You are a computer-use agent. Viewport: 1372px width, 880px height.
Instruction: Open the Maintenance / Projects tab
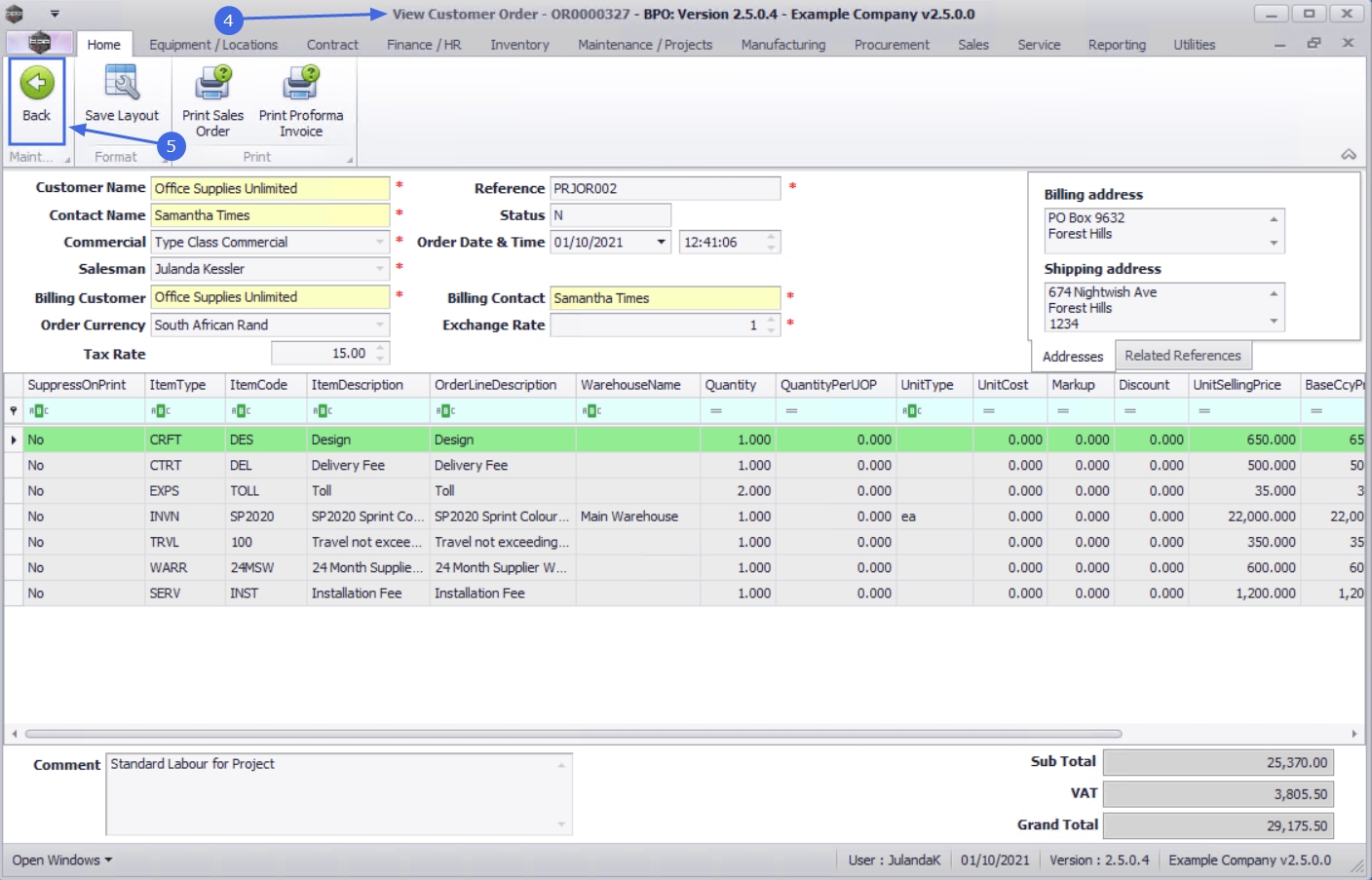pyautogui.click(x=645, y=45)
